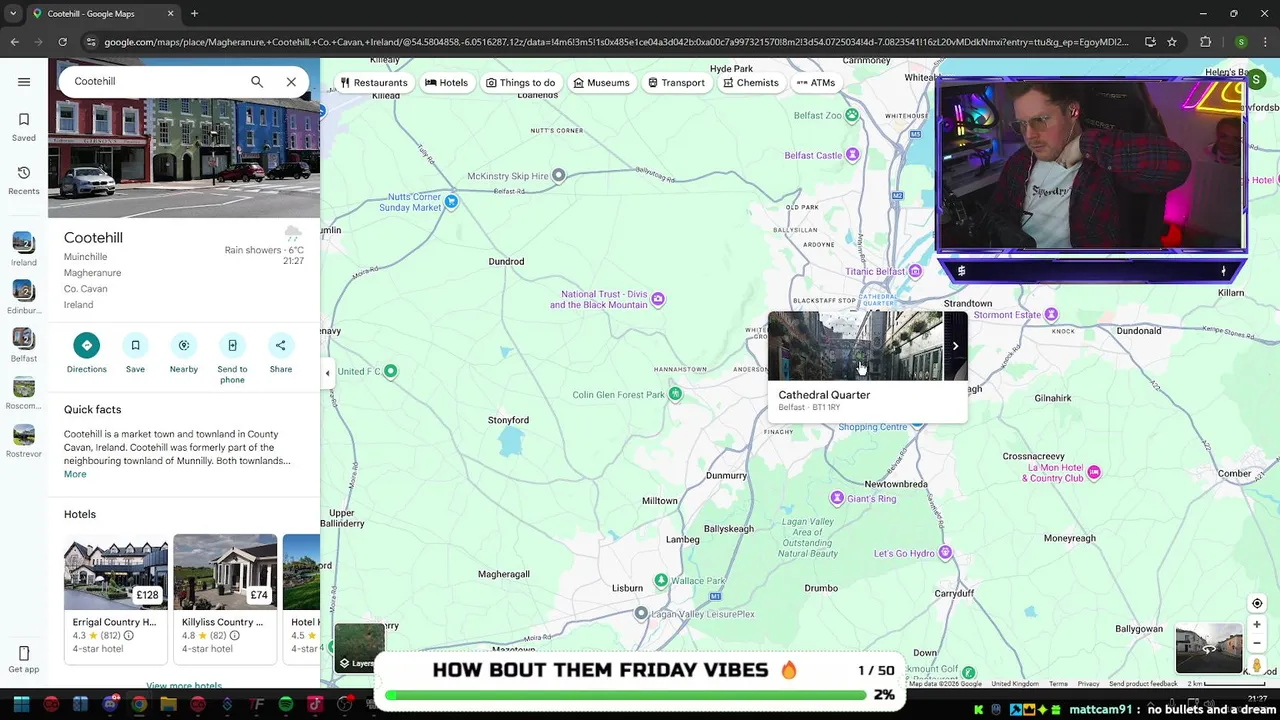Click the Chrome back button
The width and height of the screenshot is (1280, 720).
tap(15, 42)
